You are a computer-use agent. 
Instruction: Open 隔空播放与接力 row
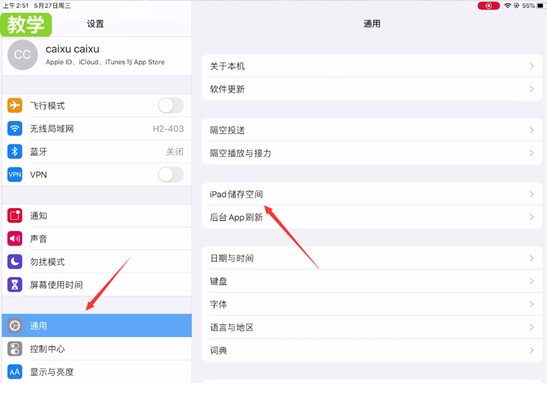point(372,153)
